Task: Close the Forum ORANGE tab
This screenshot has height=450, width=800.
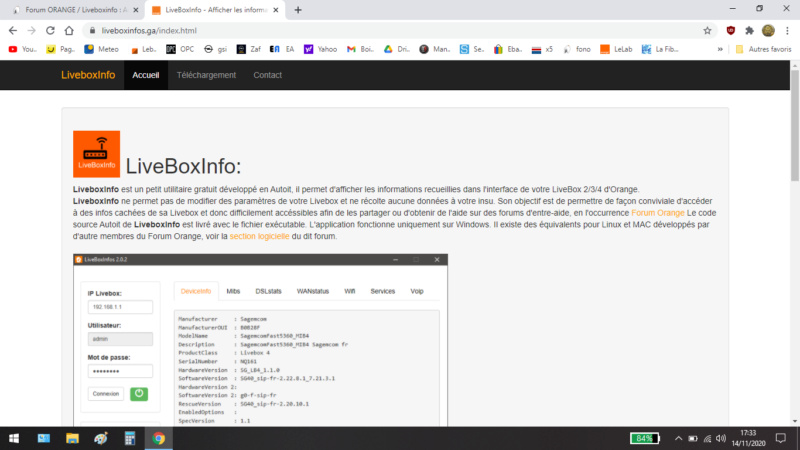Action: pyautogui.click(x=136, y=10)
